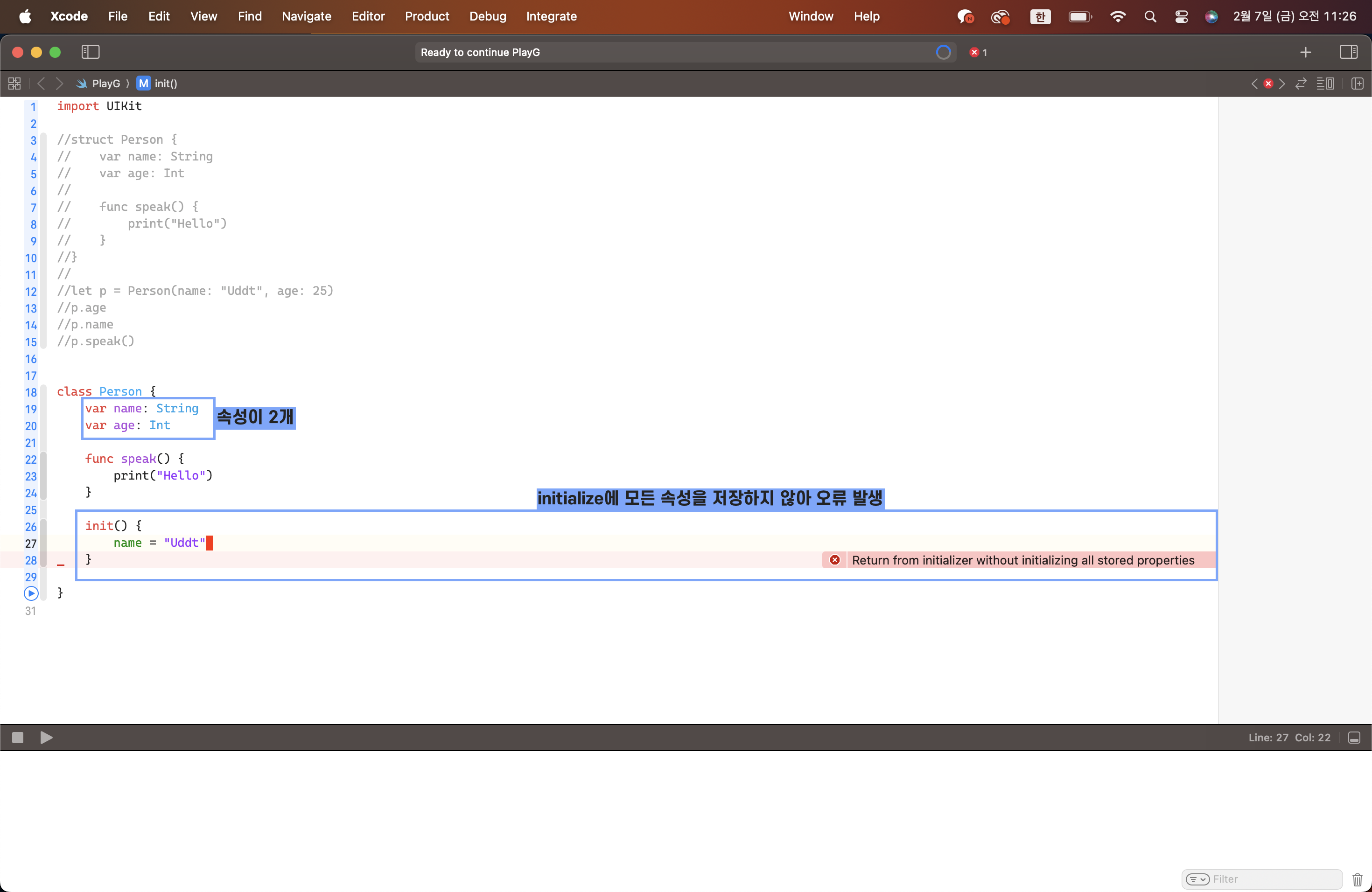
Task: Click the PlayG breadcrumb item
Action: [105, 84]
